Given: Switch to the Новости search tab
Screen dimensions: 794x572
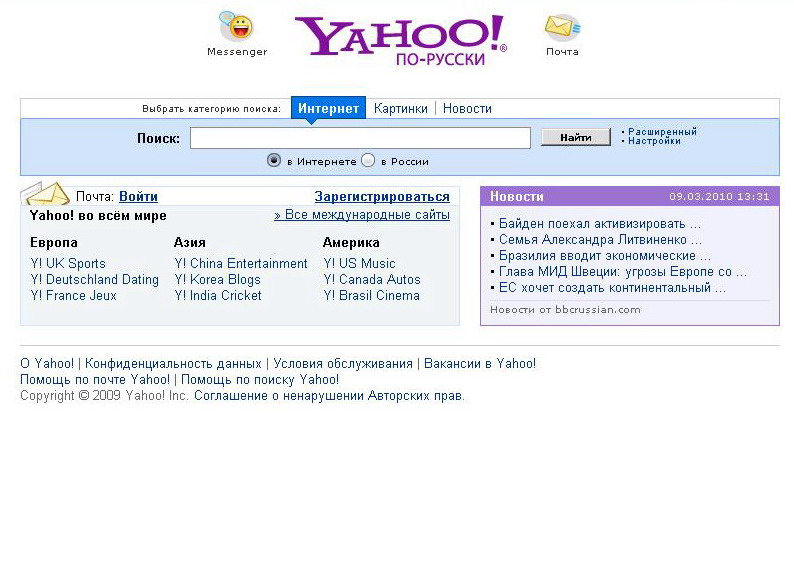Looking at the screenshot, I should [x=467, y=108].
